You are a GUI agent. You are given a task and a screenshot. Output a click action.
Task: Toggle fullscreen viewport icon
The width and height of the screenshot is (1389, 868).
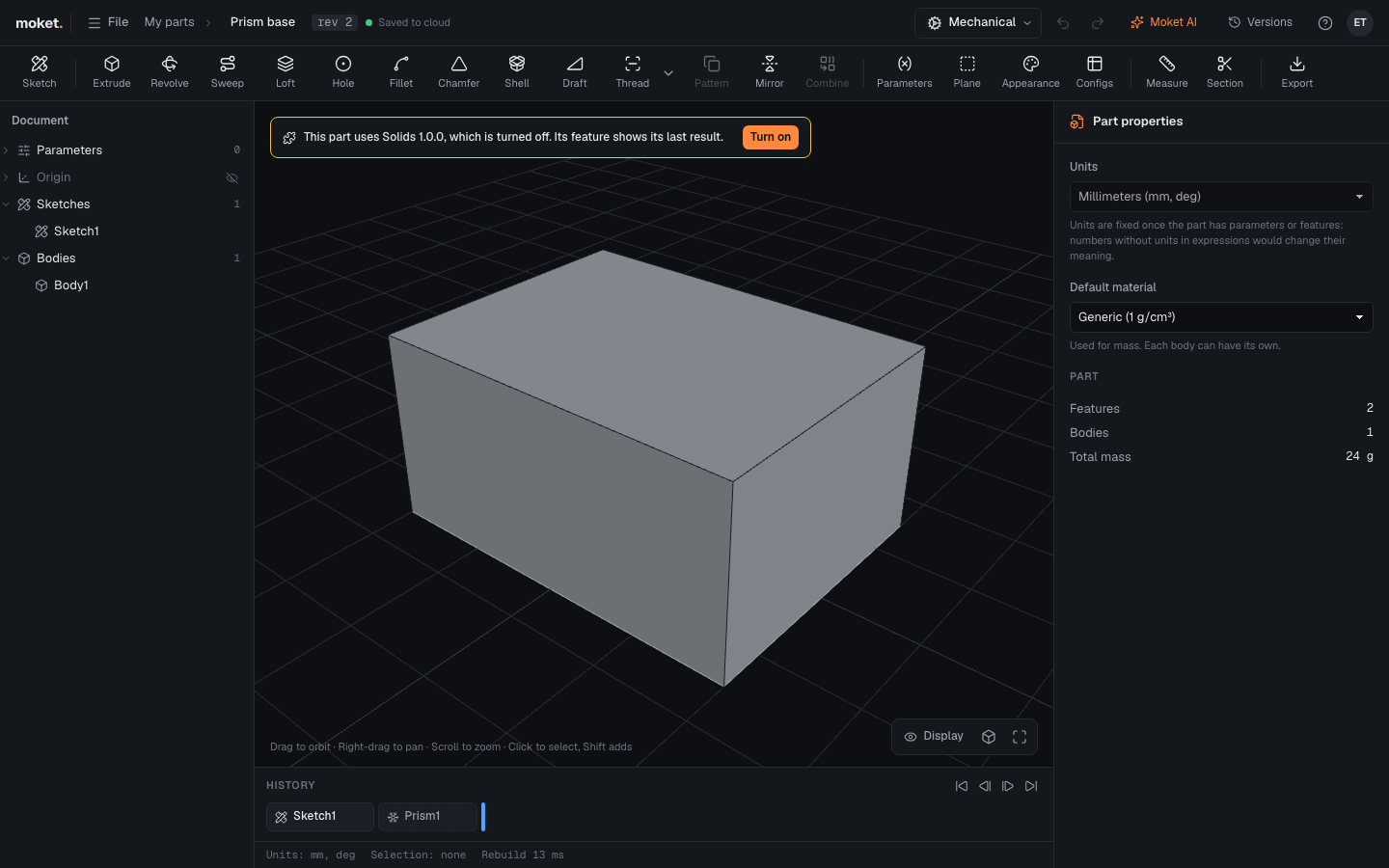[x=1020, y=737]
